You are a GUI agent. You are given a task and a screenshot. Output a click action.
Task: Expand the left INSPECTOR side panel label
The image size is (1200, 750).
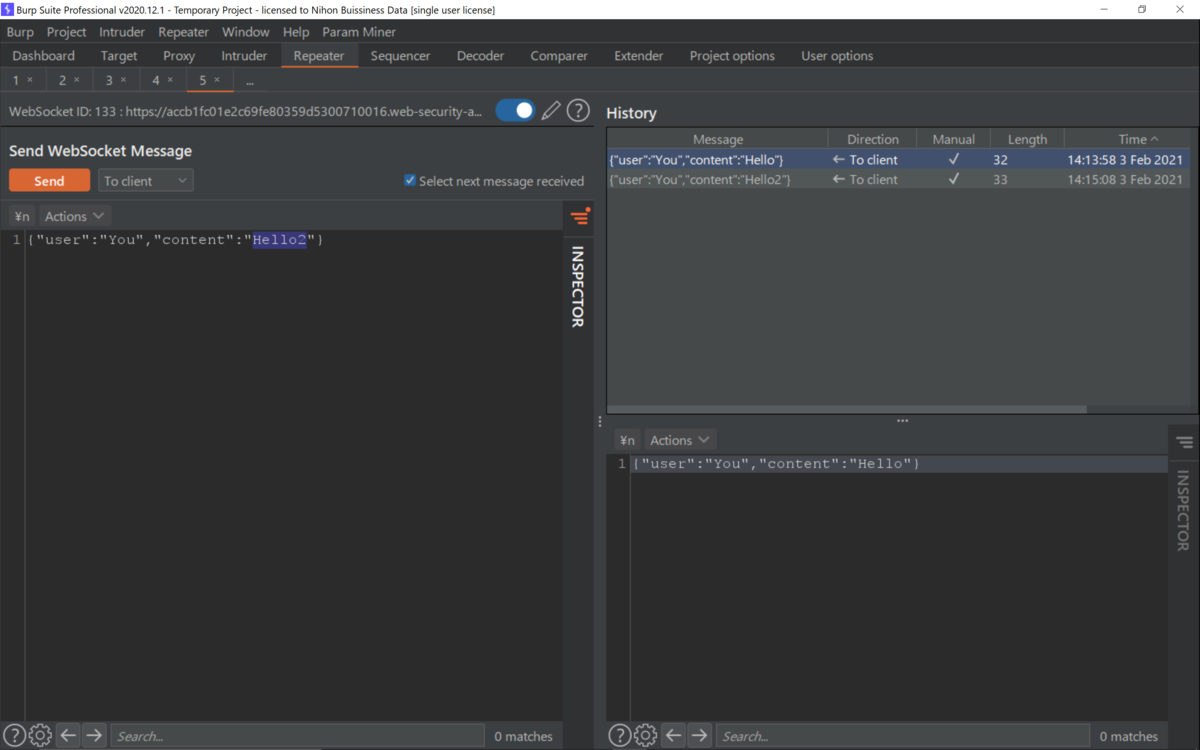[x=578, y=287]
